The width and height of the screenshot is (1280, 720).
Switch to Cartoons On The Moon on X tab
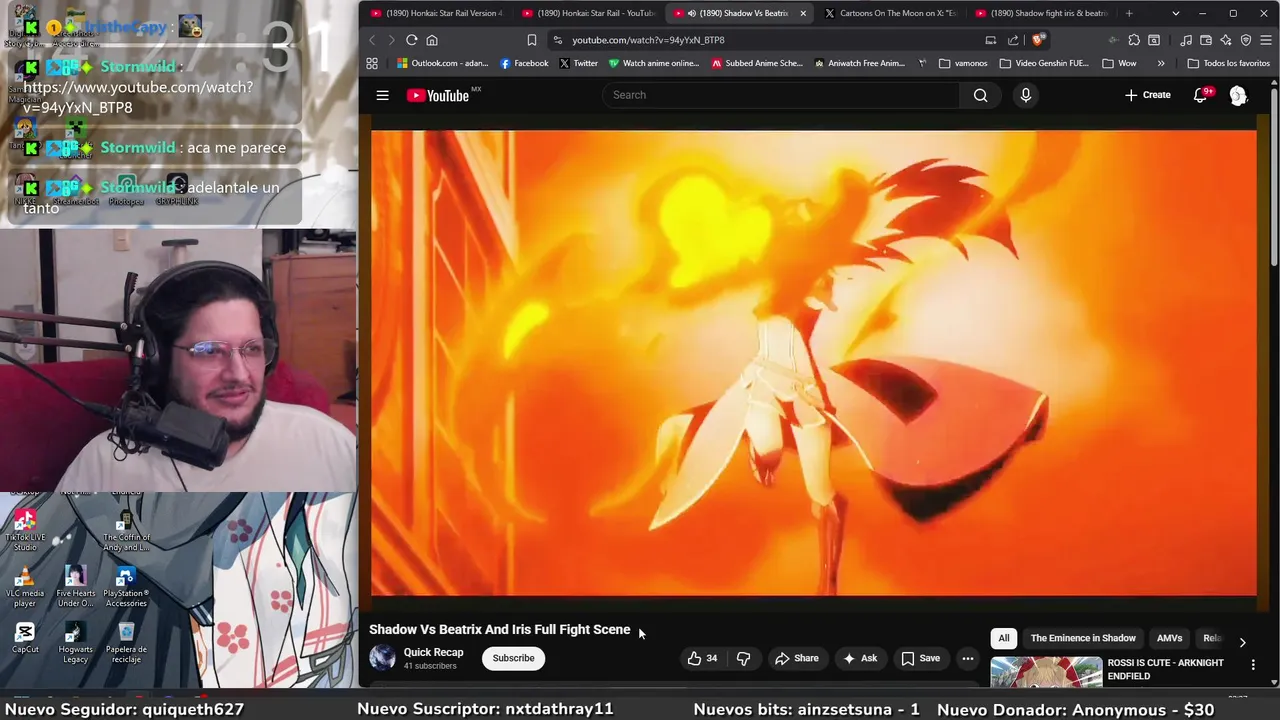point(891,13)
